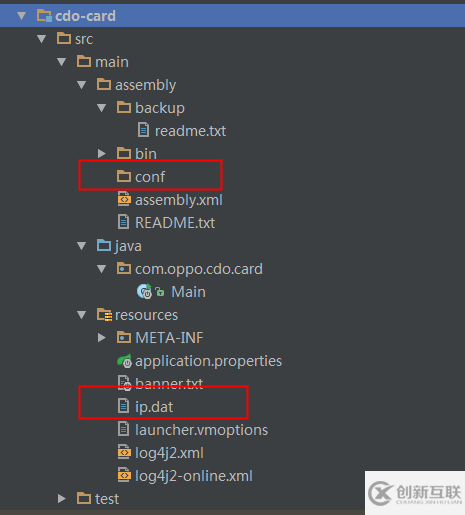Screen dimensions: 465x515
Task: Expand the test folder arrow
Action: pos(62,499)
